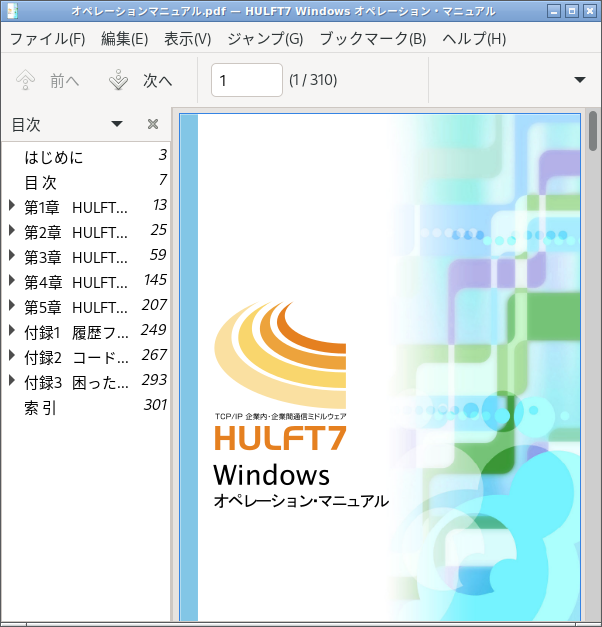Expand the 第5章 tree entry
The height and width of the screenshot is (627, 602).
click(12, 306)
